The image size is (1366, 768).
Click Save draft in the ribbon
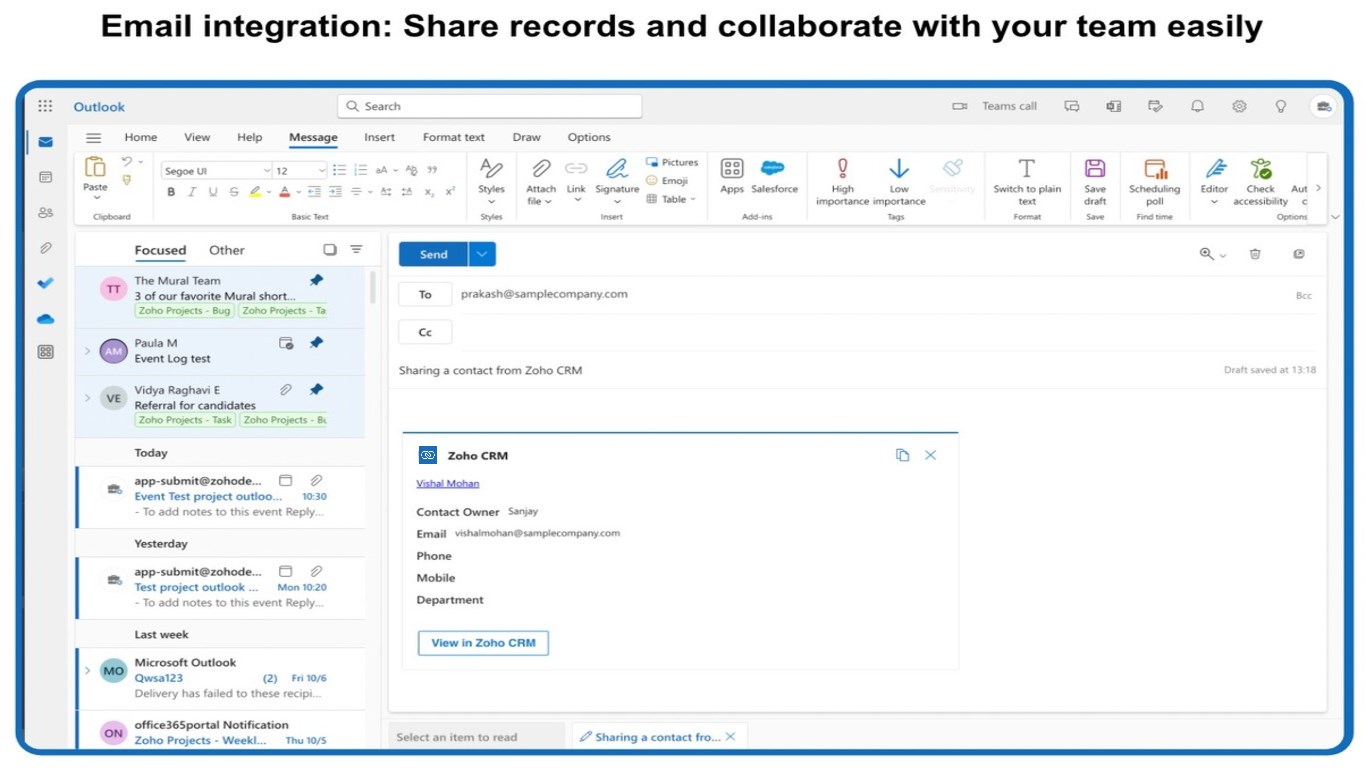[x=1095, y=182]
